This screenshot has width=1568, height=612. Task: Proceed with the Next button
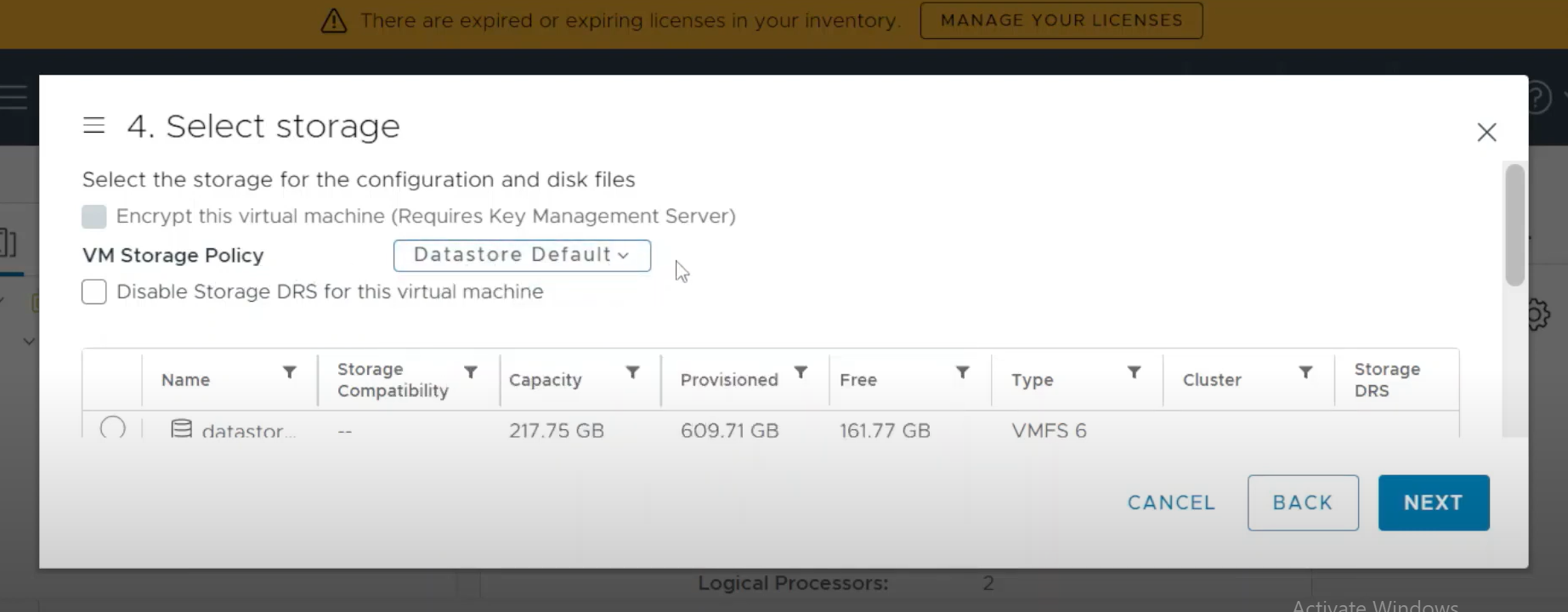[x=1434, y=502]
